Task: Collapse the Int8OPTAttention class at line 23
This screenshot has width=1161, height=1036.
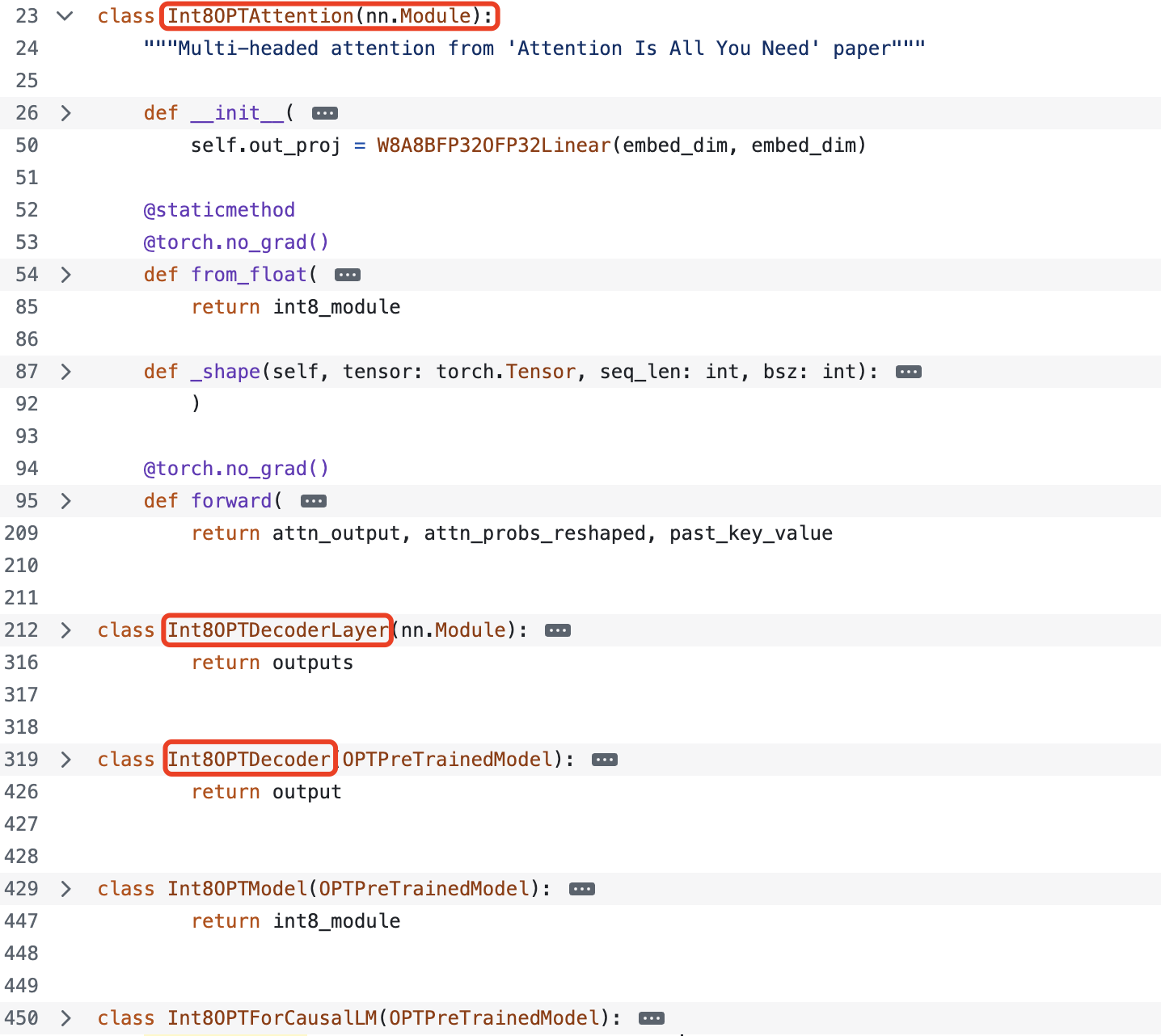Action: click(65, 16)
